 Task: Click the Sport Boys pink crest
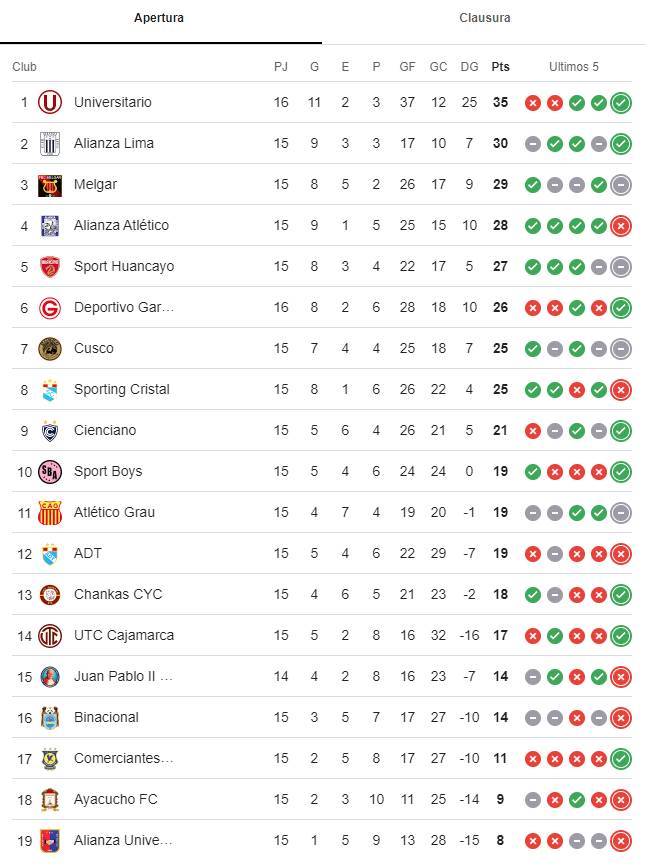click(50, 472)
